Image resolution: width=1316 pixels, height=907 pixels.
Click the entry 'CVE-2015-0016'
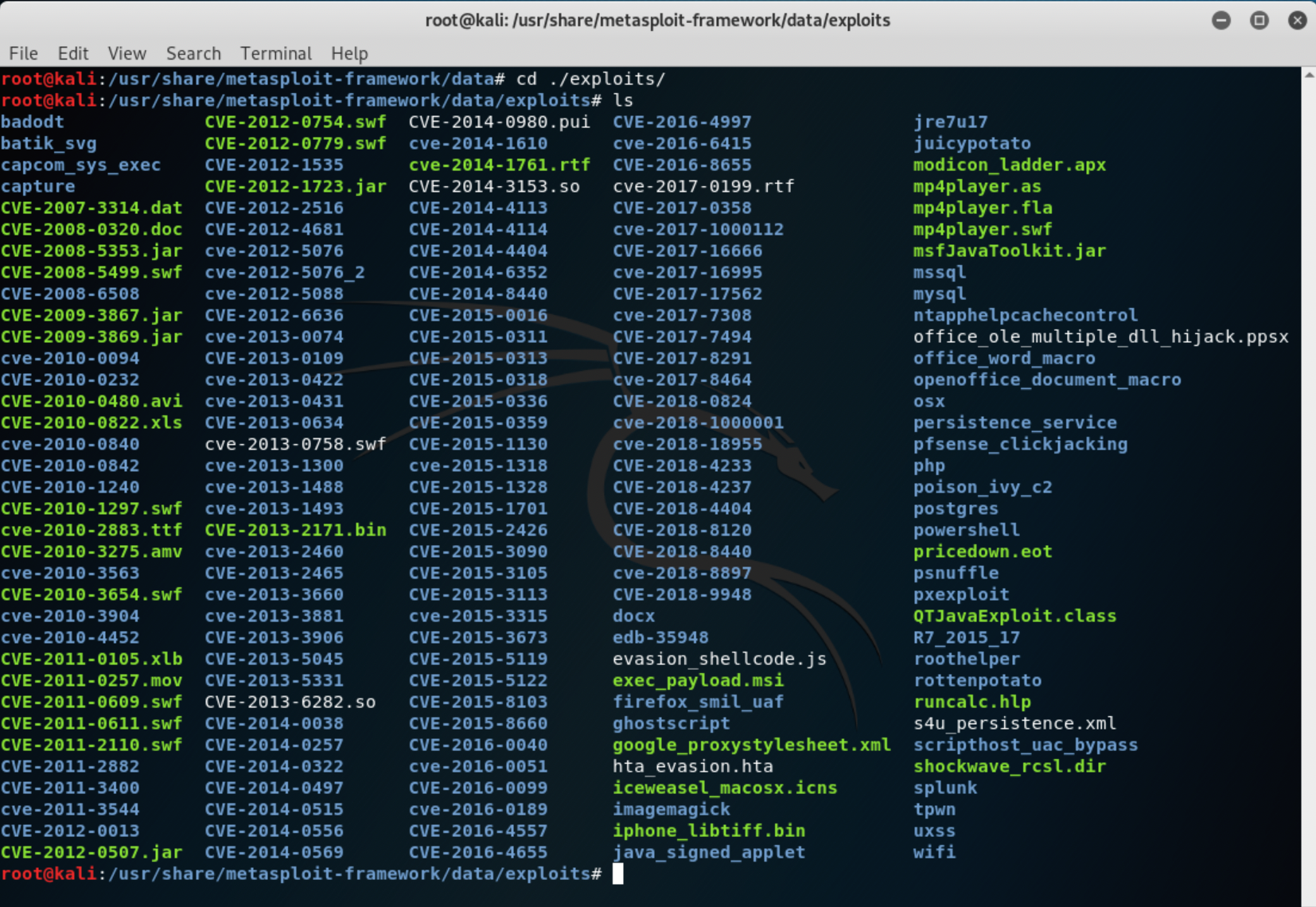coord(478,315)
